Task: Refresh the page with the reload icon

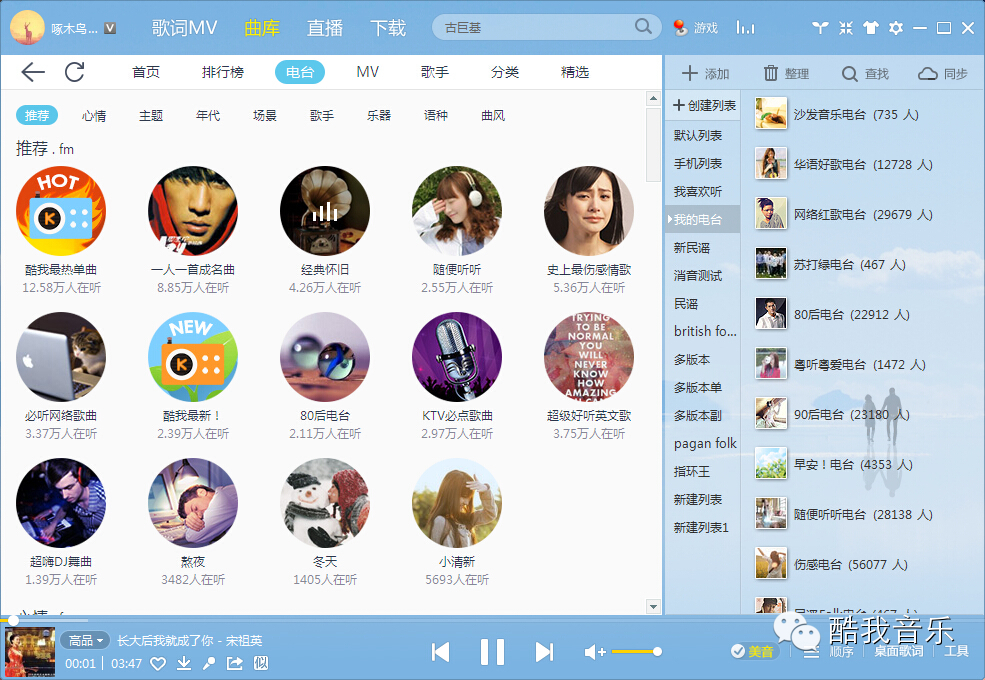Action: click(x=75, y=72)
